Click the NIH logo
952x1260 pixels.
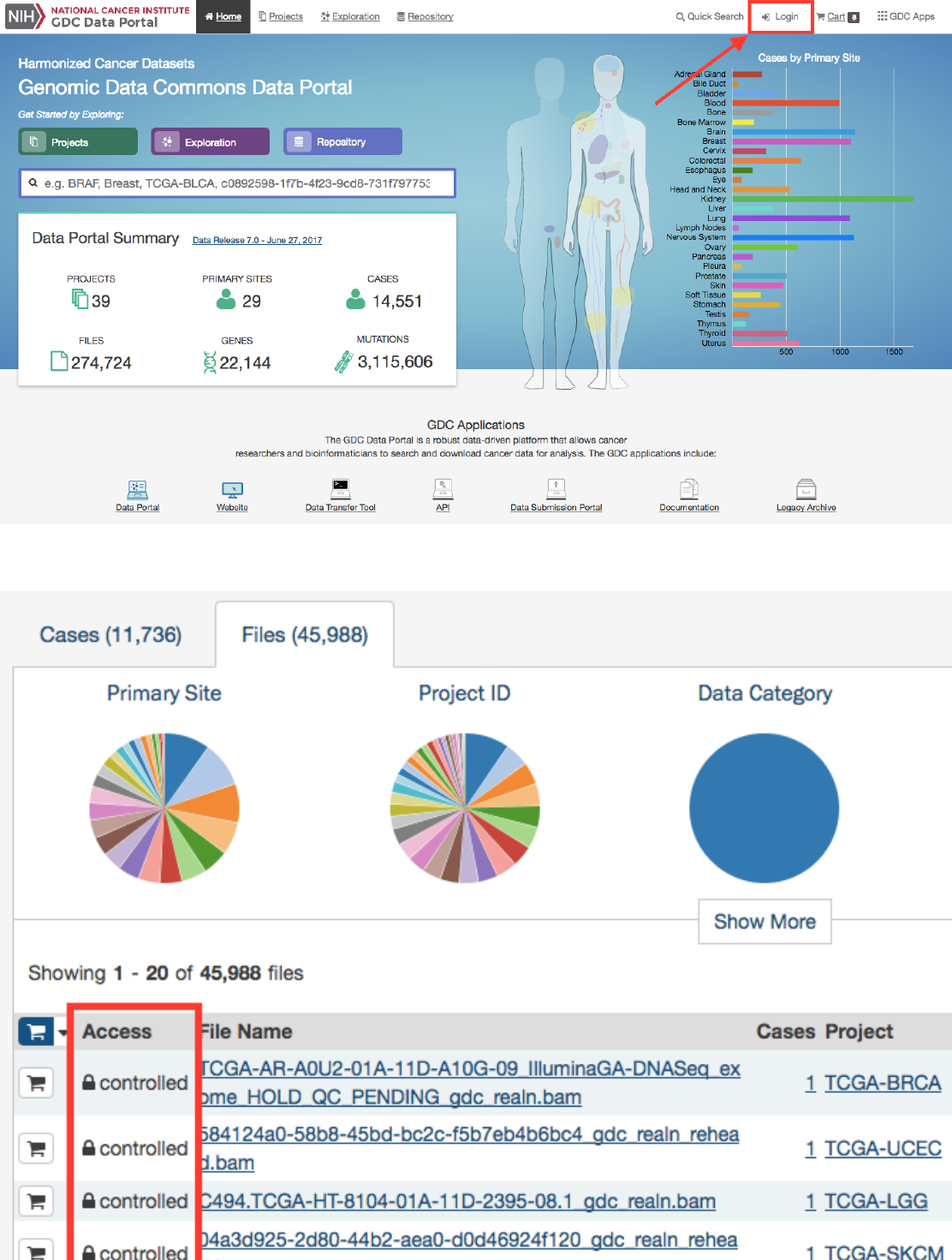pyautogui.click(x=24, y=16)
